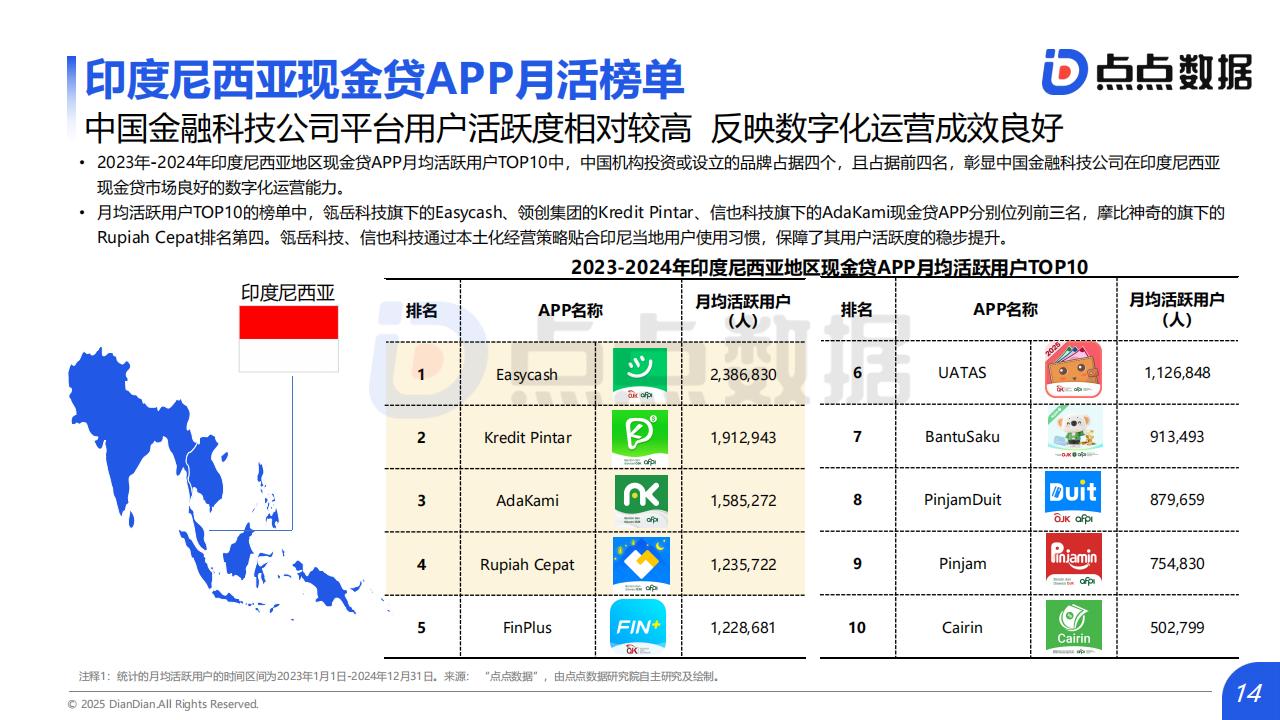Viewport: 1280px width, 720px height.
Task: Click the PinjamDuit name cell
Action: click(962, 499)
